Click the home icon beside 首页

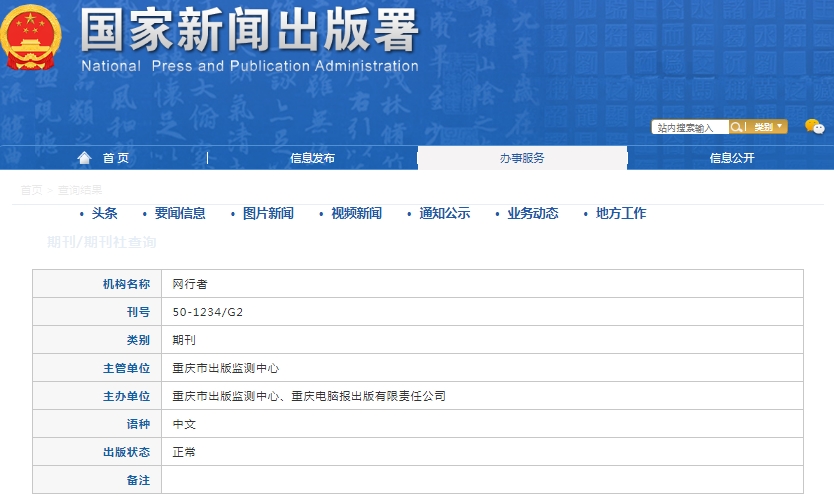(x=85, y=158)
